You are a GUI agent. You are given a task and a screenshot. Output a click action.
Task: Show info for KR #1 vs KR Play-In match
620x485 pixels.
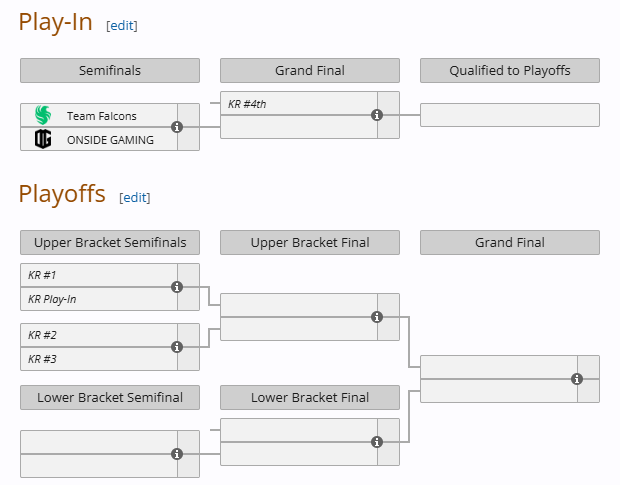177,287
